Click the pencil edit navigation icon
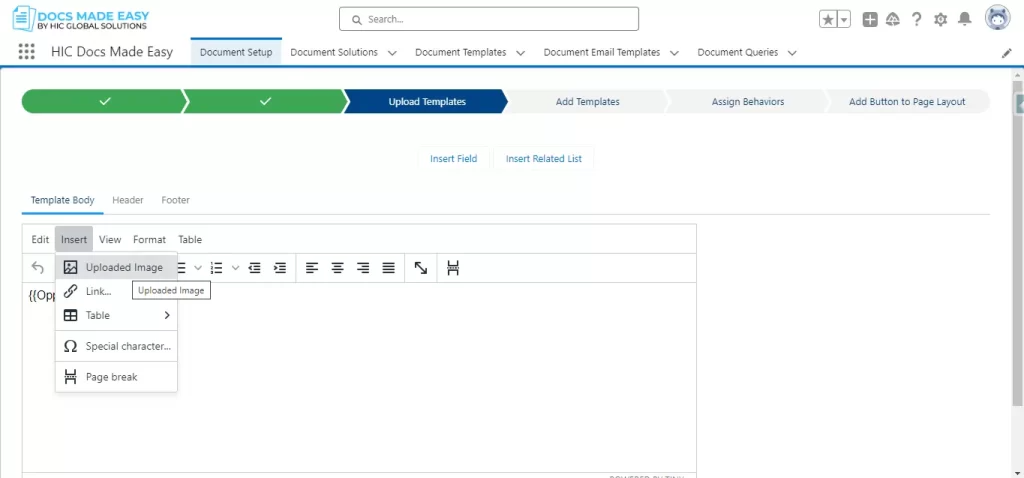This screenshot has width=1024, height=478. coord(1006,54)
